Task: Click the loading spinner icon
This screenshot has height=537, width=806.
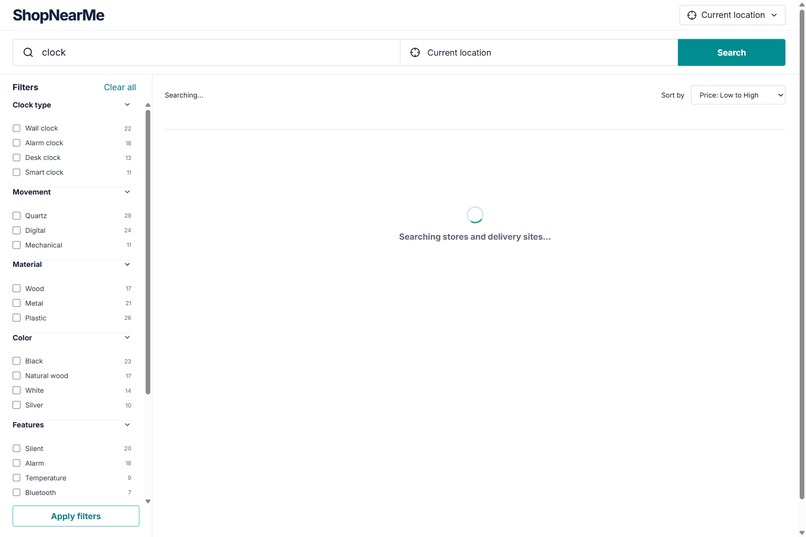Action: [475, 215]
